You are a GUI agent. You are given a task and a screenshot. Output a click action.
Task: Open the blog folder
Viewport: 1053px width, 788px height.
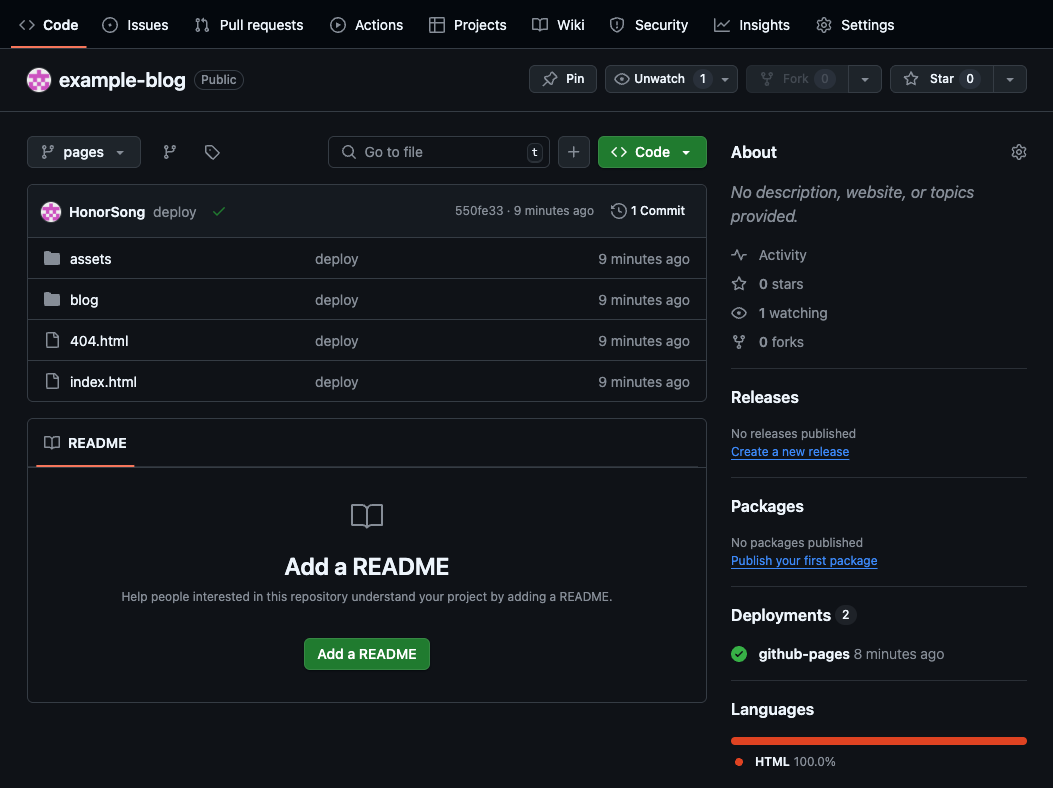click(x=84, y=300)
